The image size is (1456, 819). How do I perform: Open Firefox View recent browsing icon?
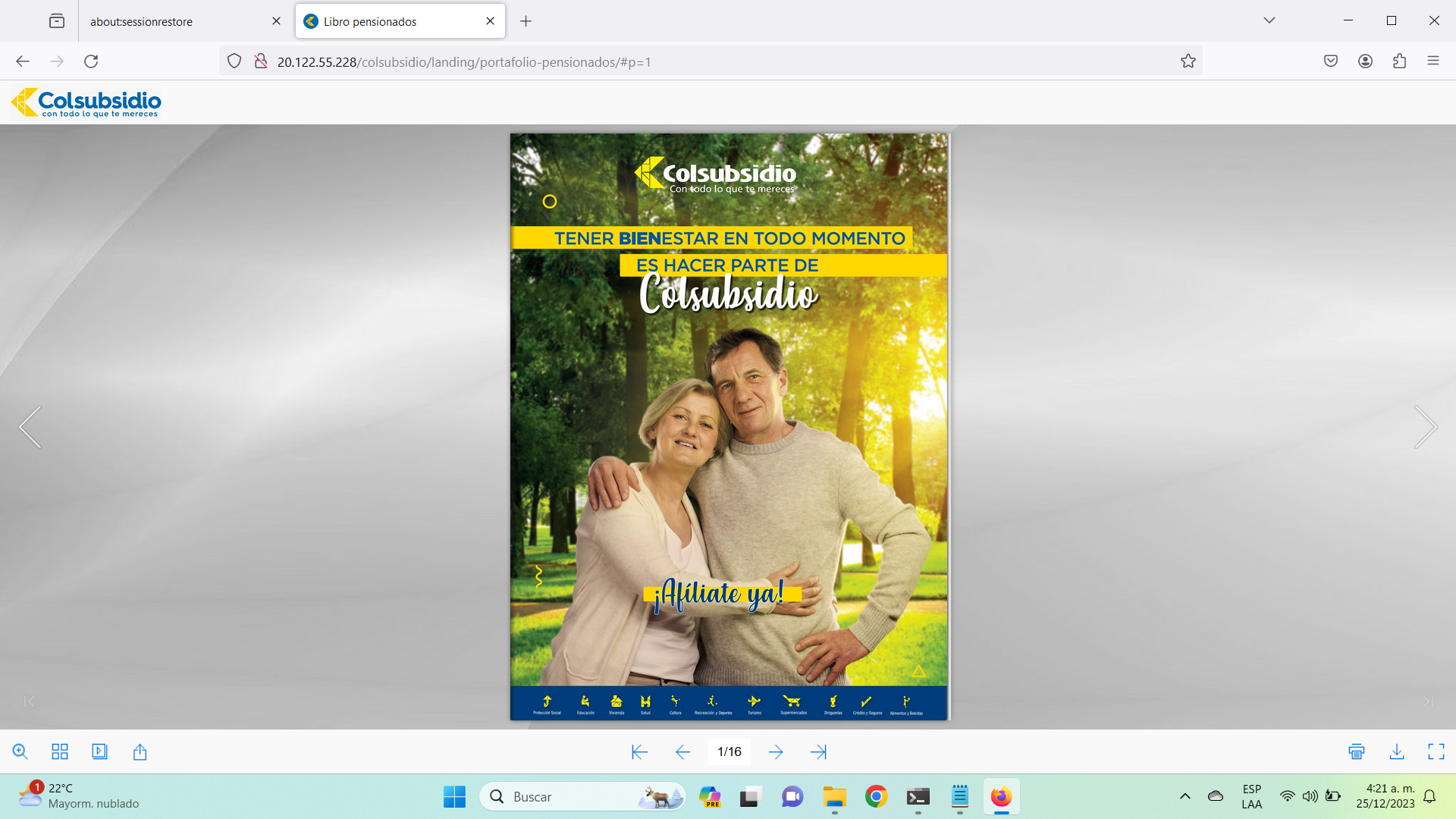click(57, 21)
